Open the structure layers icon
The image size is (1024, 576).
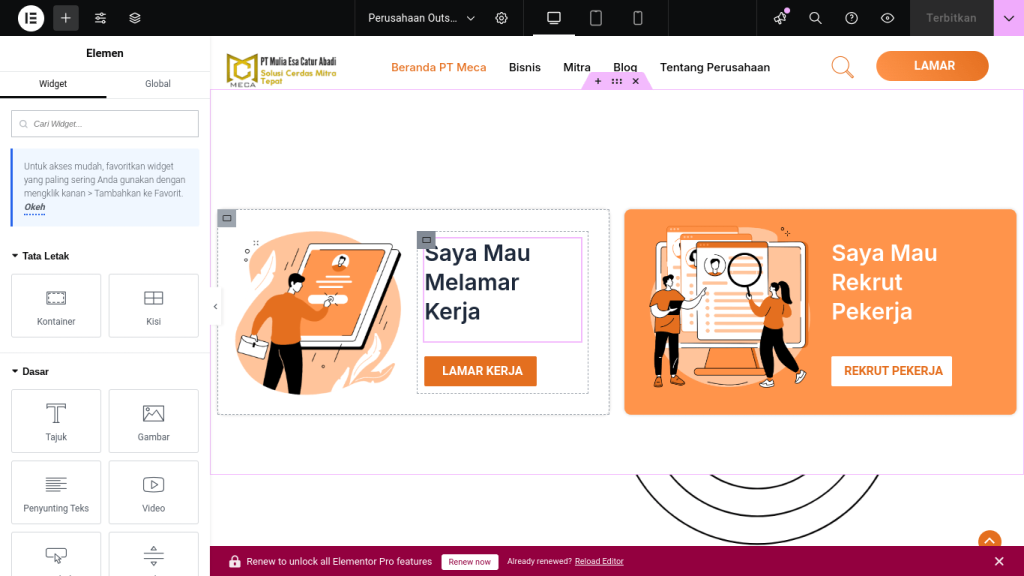(x=135, y=18)
